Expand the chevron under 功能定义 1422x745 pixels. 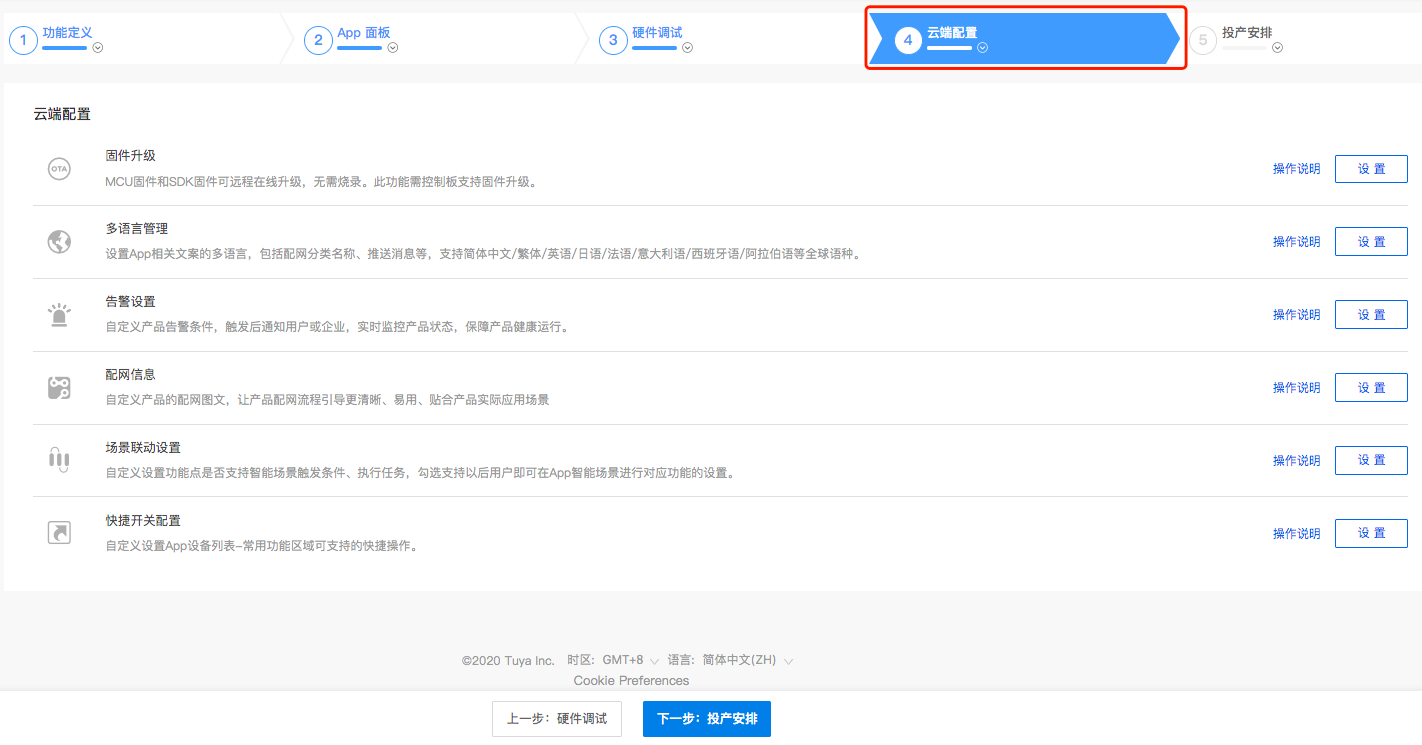tap(98, 47)
